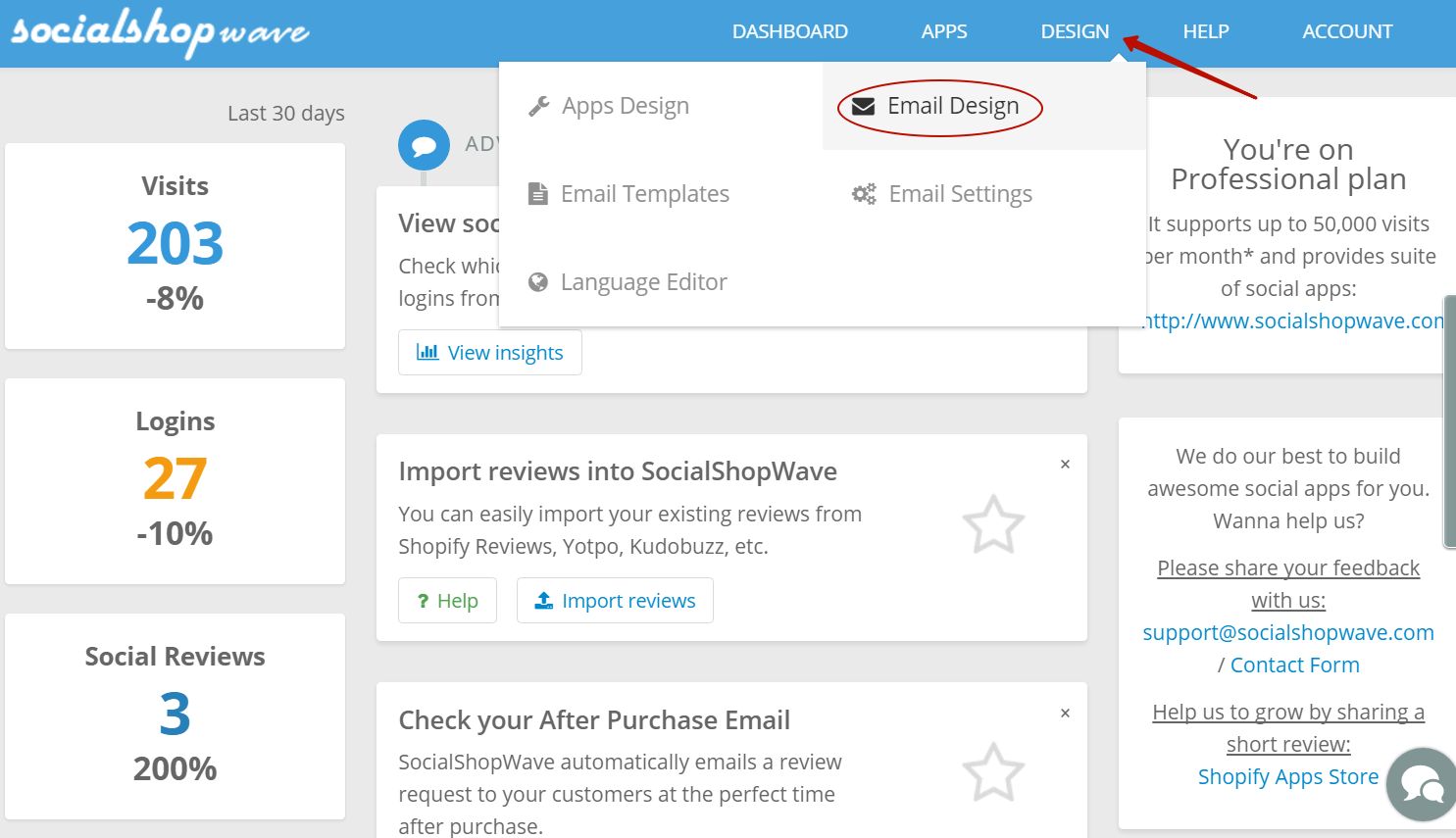Click Check your After Purchase Email heading
This screenshot has height=838, width=1456.
pyautogui.click(x=594, y=720)
